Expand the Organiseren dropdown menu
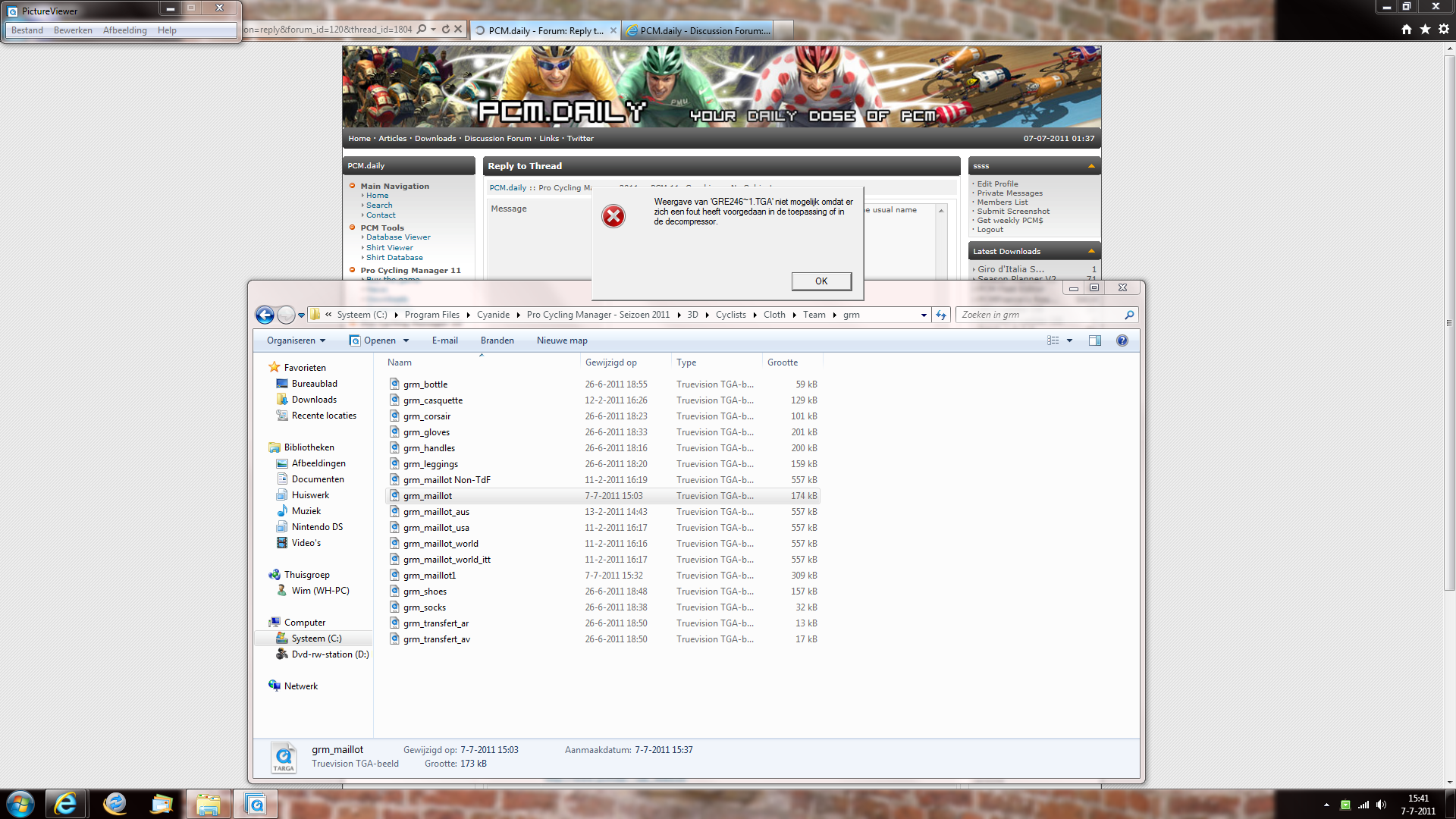Image resolution: width=1456 pixels, height=819 pixels. 296,340
